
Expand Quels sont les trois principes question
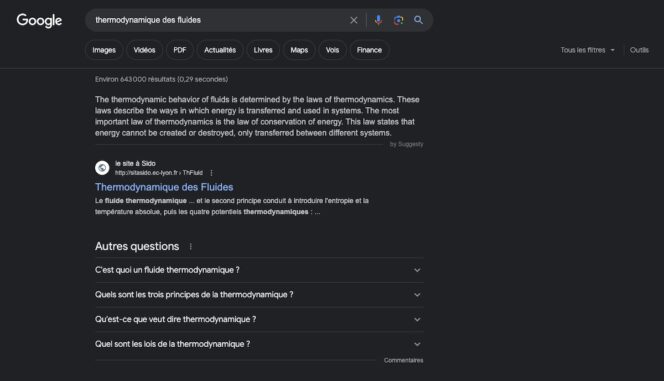click(259, 295)
